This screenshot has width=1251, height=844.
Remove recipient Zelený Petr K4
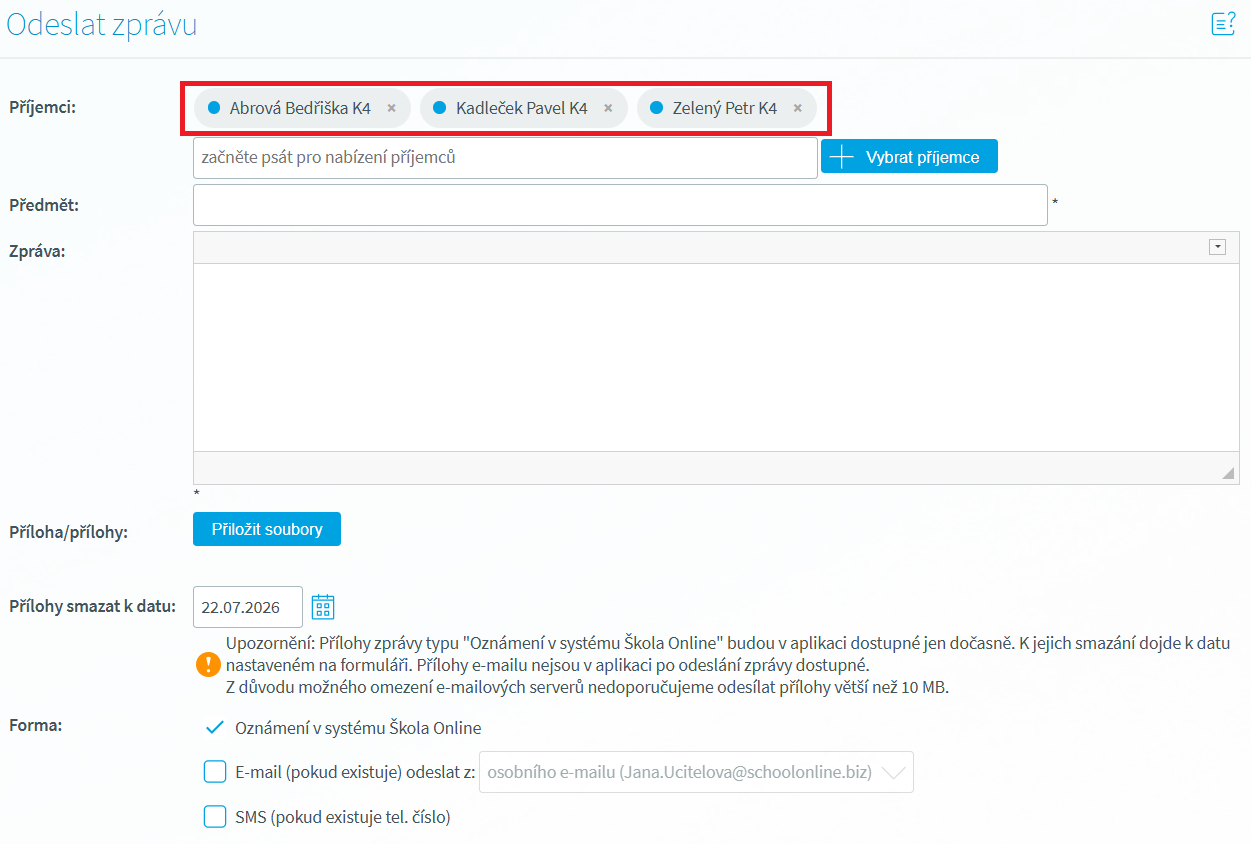797,108
